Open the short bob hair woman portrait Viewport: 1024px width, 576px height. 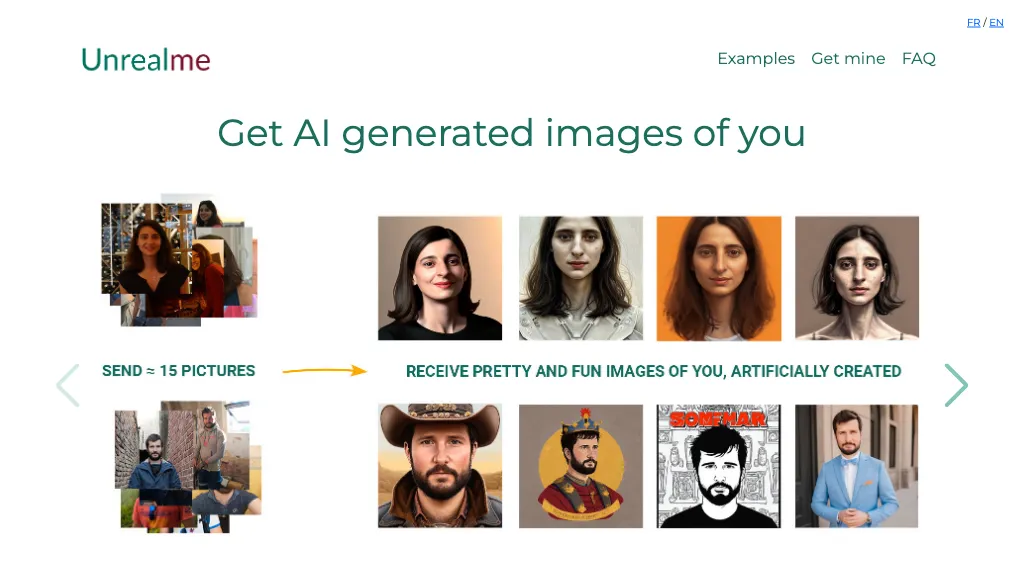point(856,278)
